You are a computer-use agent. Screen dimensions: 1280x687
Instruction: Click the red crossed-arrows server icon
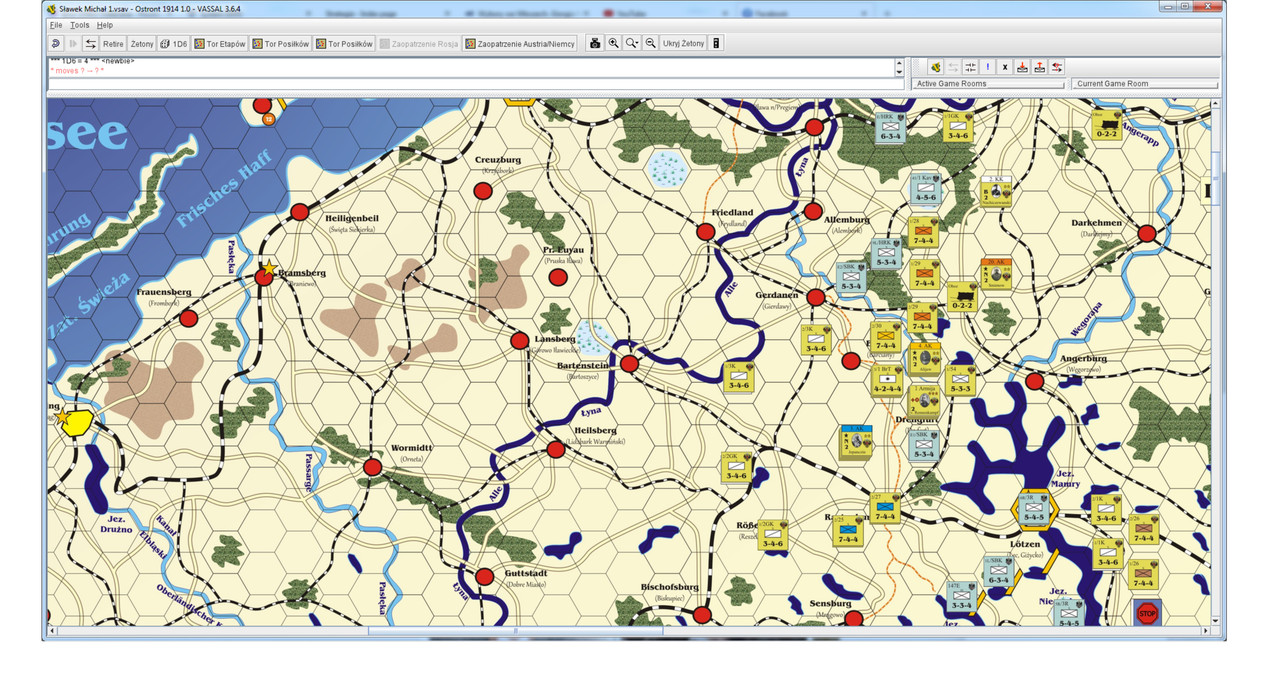pyautogui.click(x=1057, y=67)
